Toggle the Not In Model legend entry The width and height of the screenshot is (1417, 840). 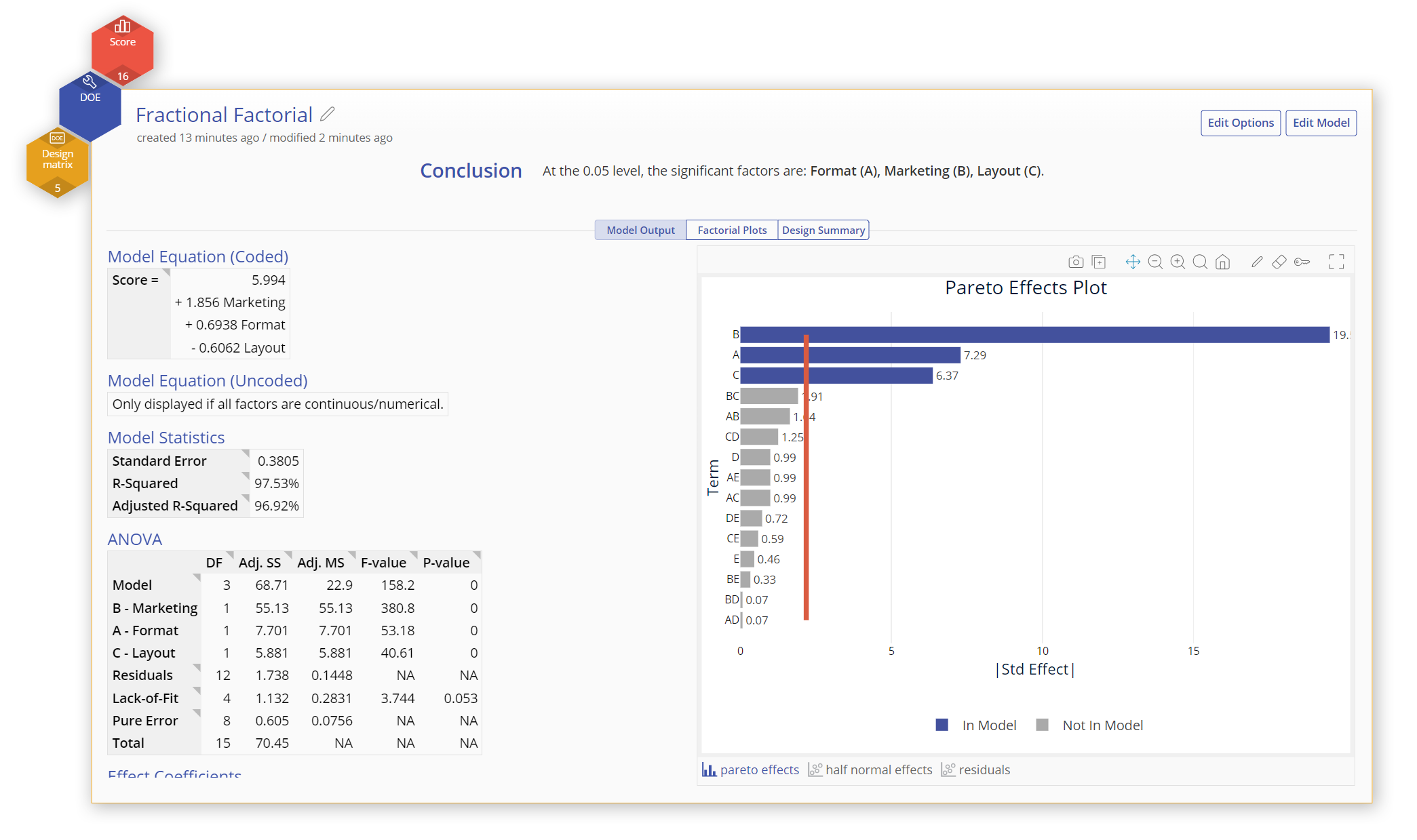pyautogui.click(x=1089, y=725)
